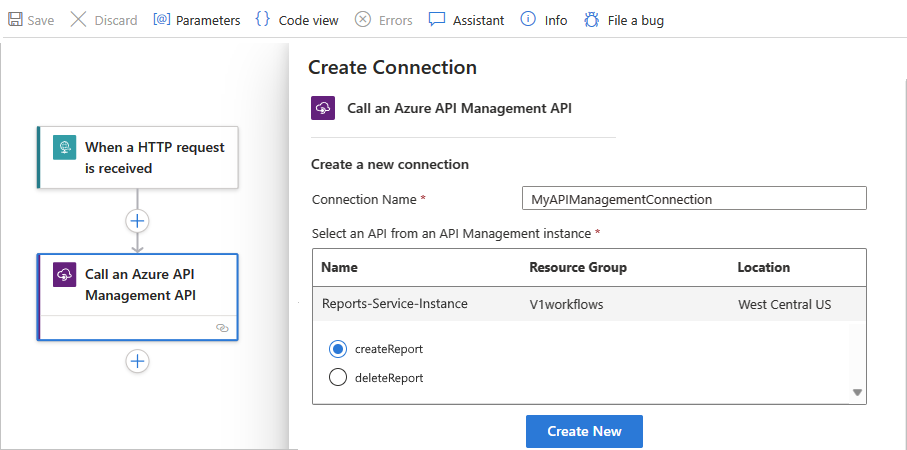Click the Save disk icon

pyautogui.click(x=15, y=20)
